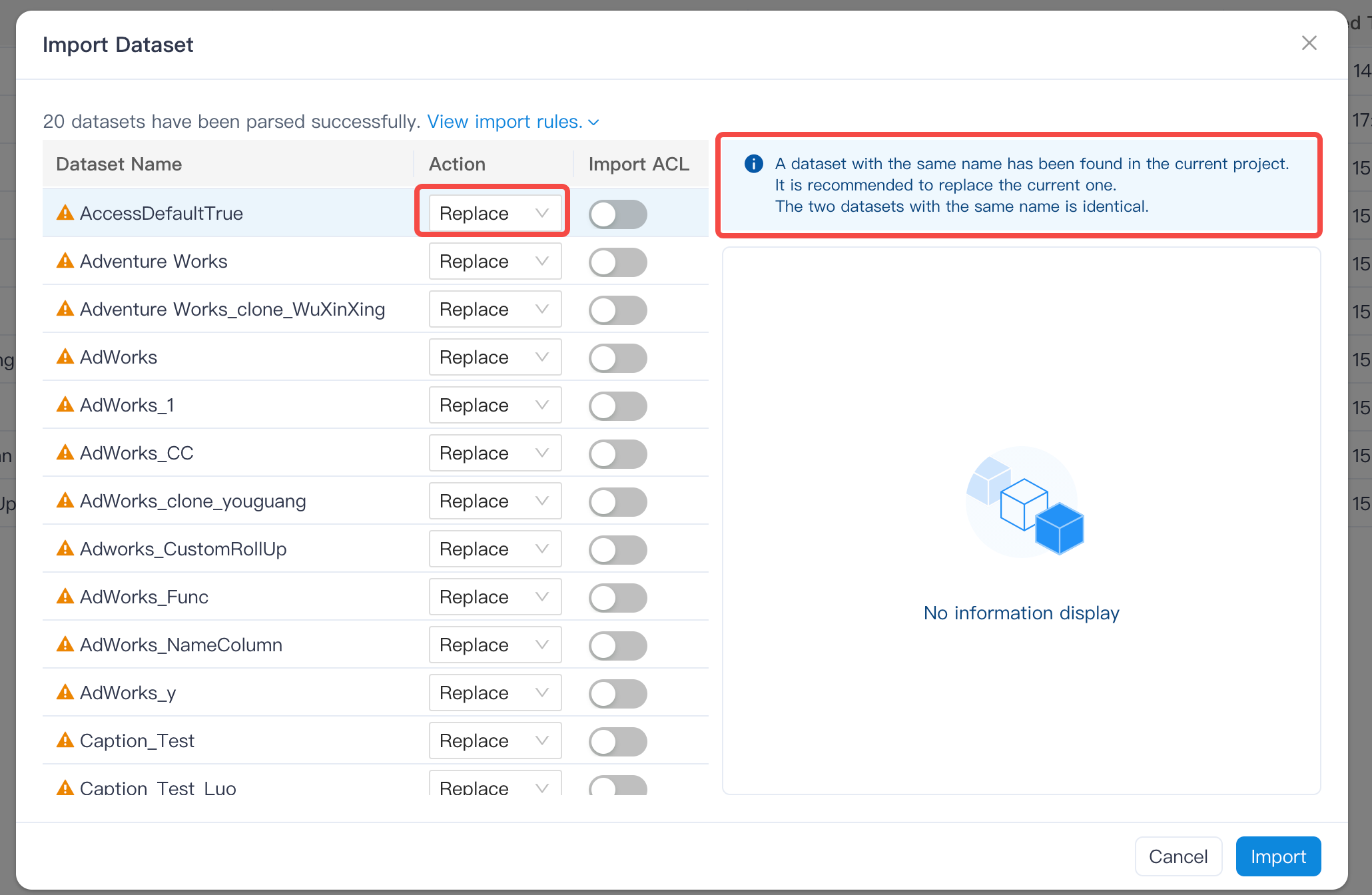
Task: Select the Adventure Works dataset row
Action: 376,261
